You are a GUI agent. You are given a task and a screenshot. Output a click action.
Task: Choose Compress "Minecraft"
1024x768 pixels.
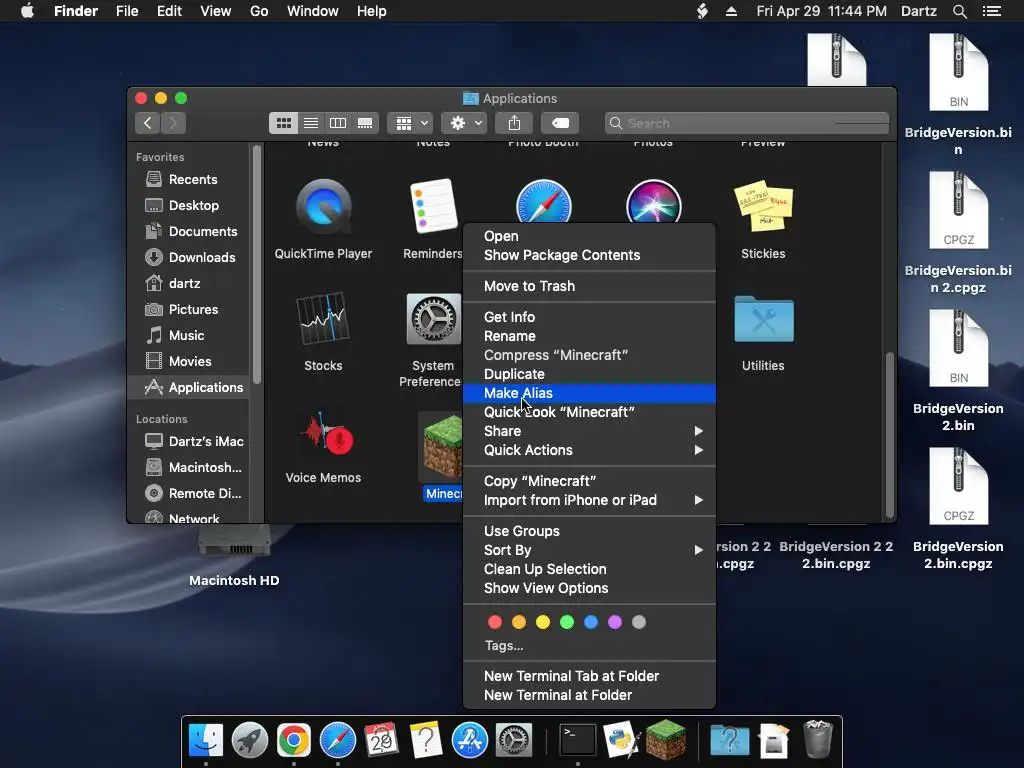tap(589, 355)
